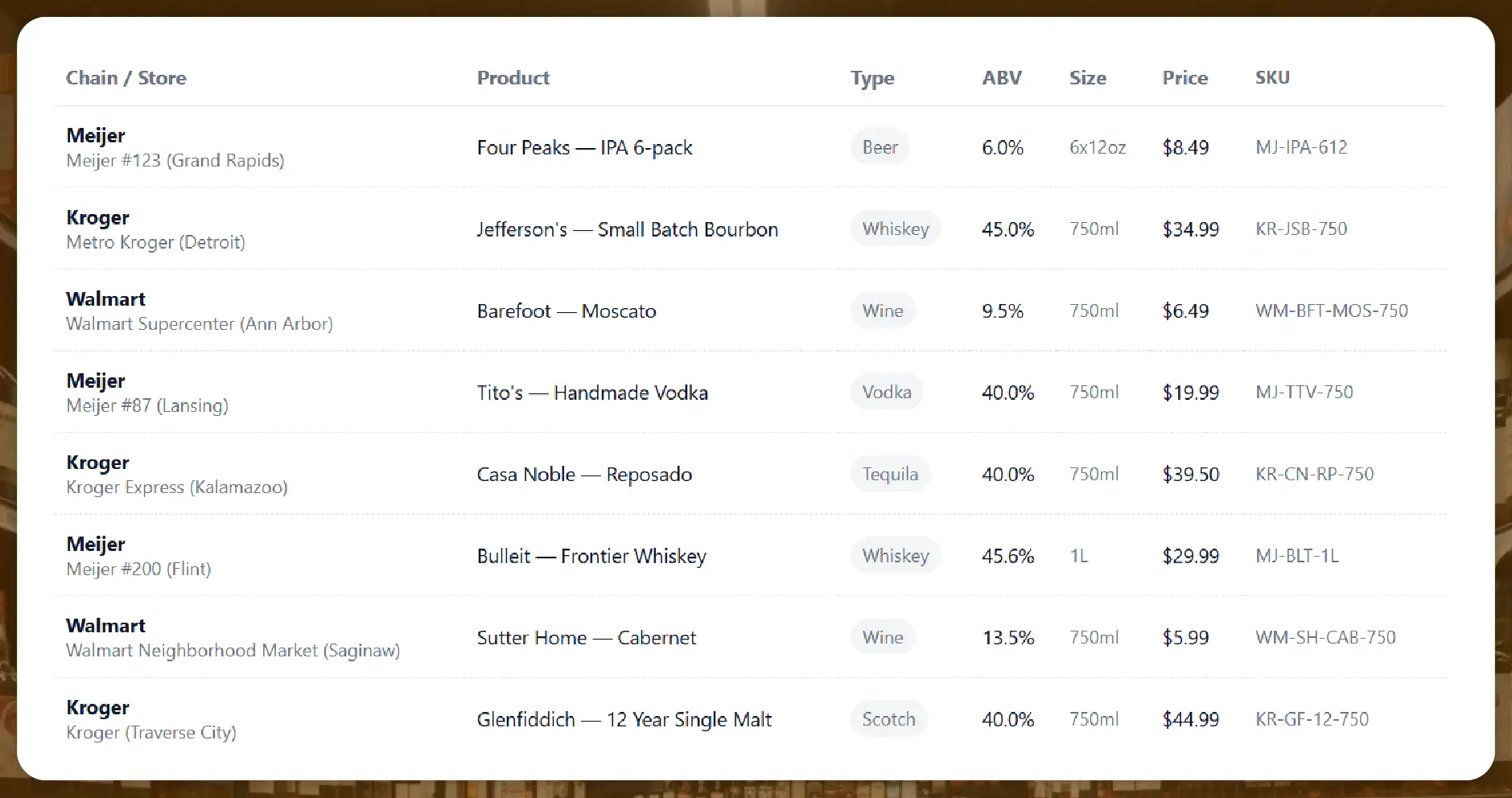Click the Size column header
This screenshot has width=1512, height=798.
pos(1087,78)
